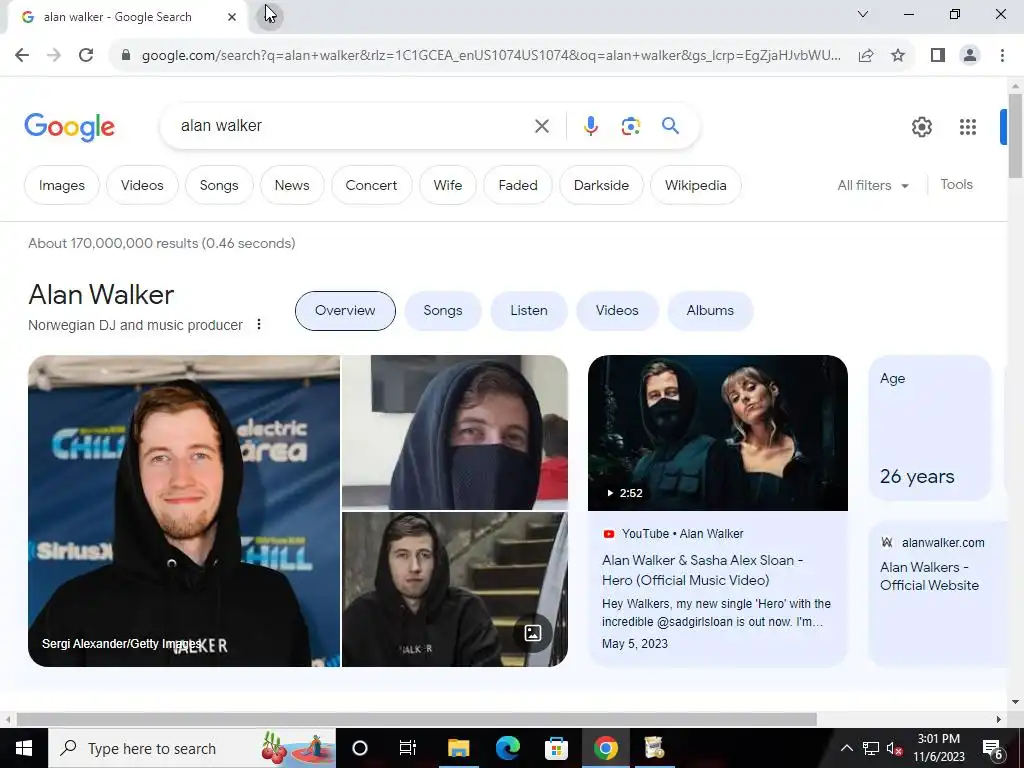Start voice search with microphone icon
This screenshot has width=1024, height=768.
click(590, 126)
